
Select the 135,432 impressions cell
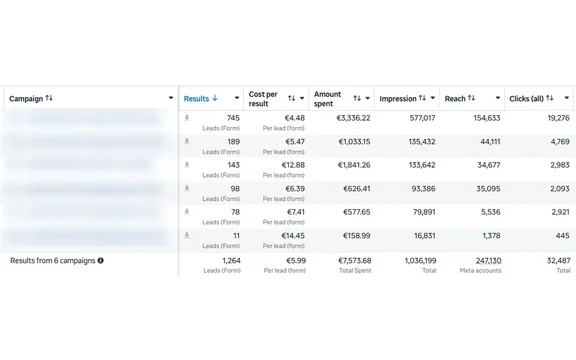(422, 141)
